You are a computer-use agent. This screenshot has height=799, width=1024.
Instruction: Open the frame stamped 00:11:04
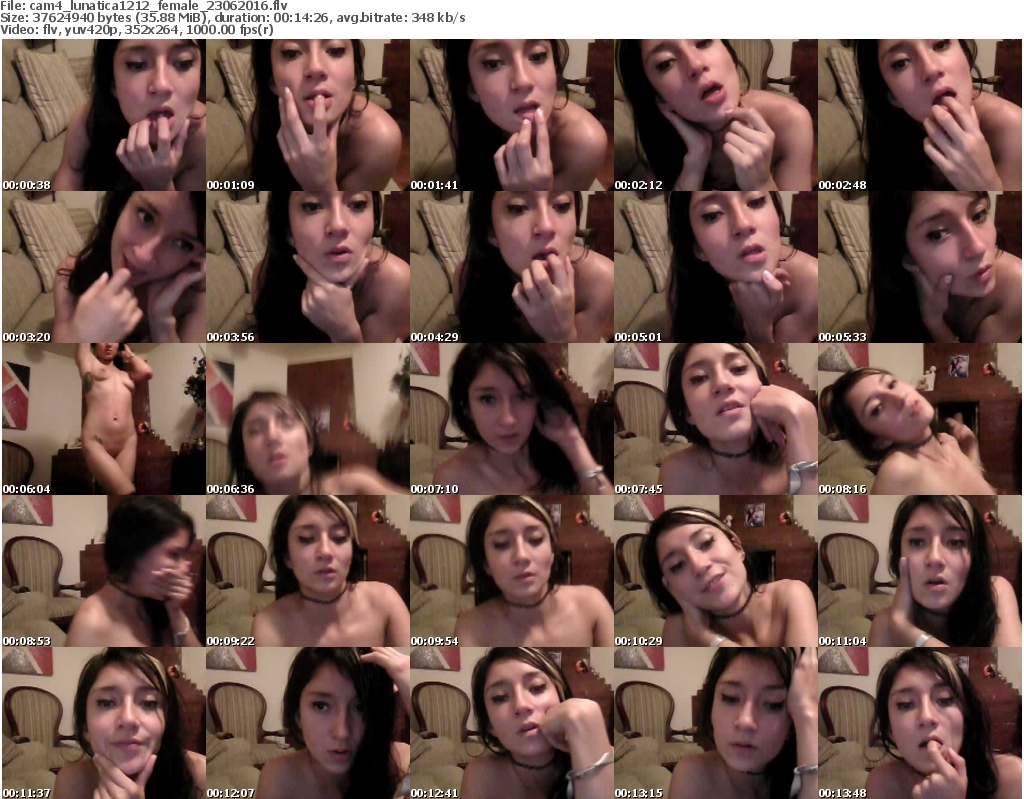pyautogui.click(x=920, y=571)
